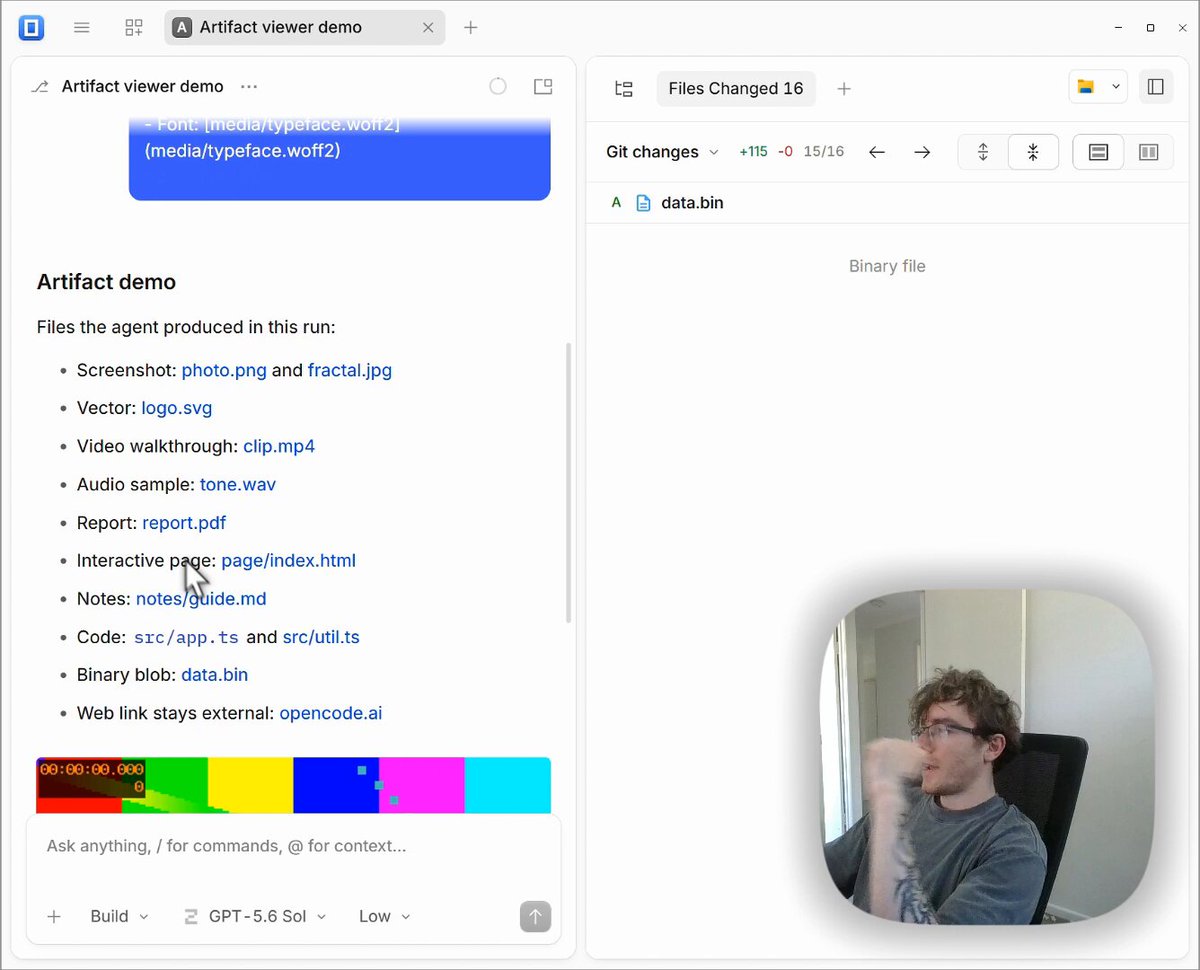Select the Artifact viewer demo window tab
This screenshot has width=1200, height=970.
(305, 28)
